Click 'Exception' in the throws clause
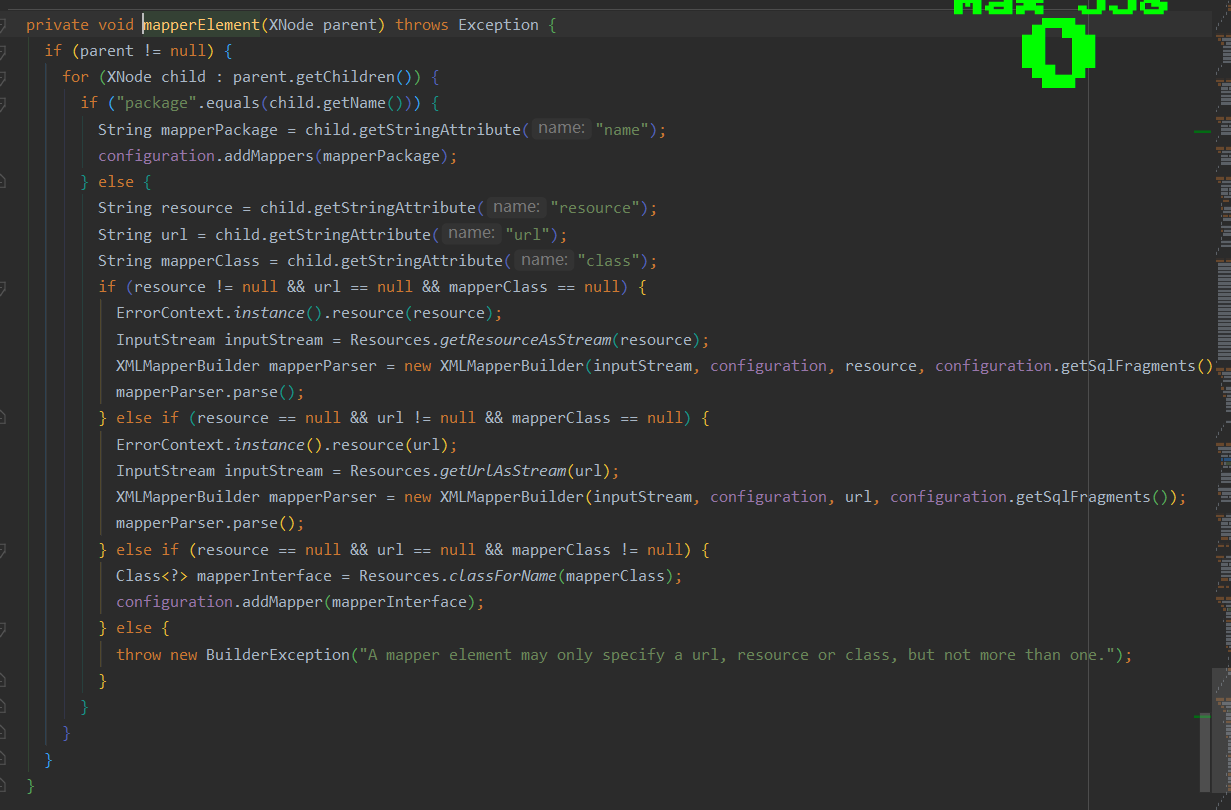1231x810 pixels. click(498, 25)
